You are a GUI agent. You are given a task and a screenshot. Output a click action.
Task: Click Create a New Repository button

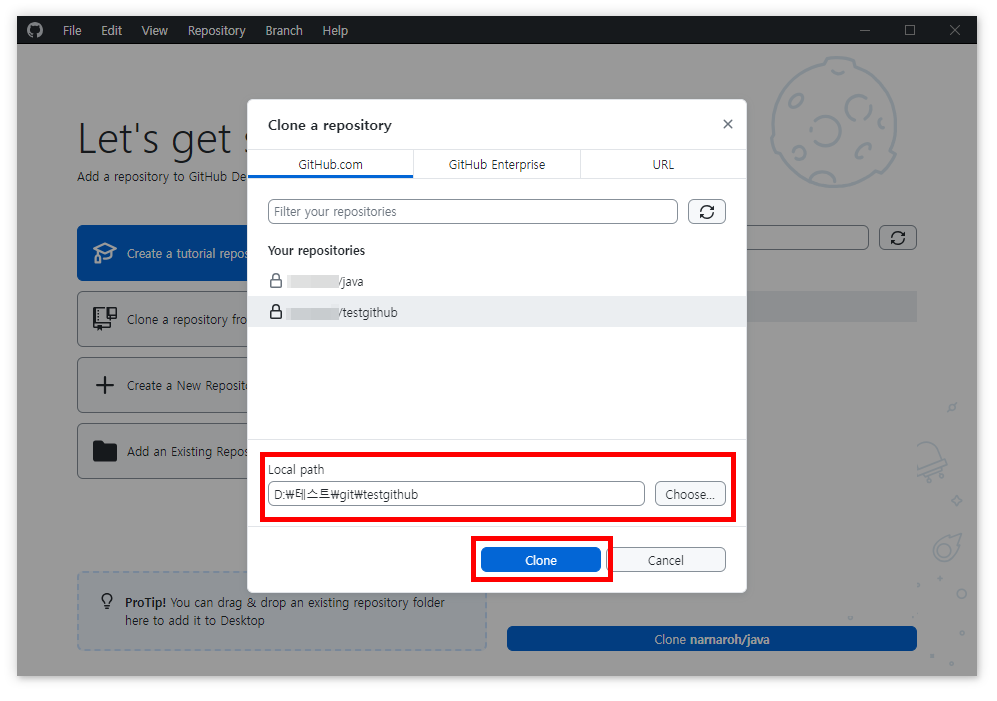coord(162,385)
